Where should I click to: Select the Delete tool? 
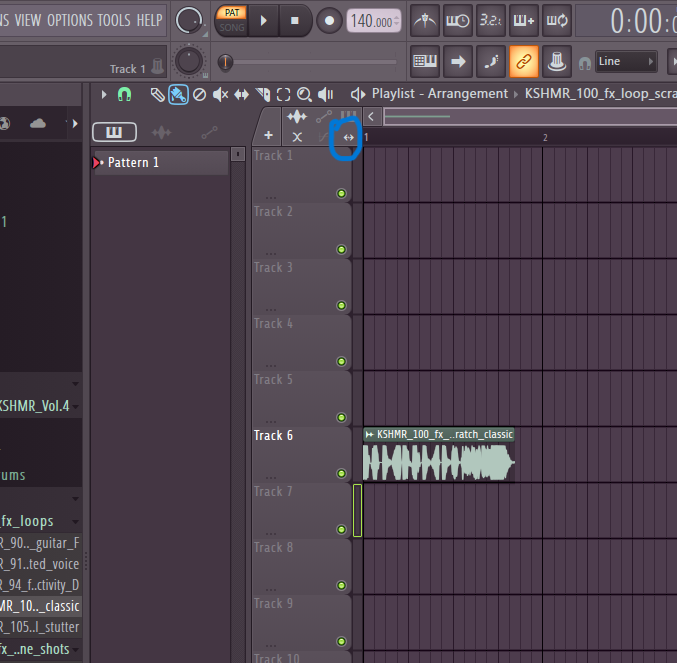(x=199, y=94)
